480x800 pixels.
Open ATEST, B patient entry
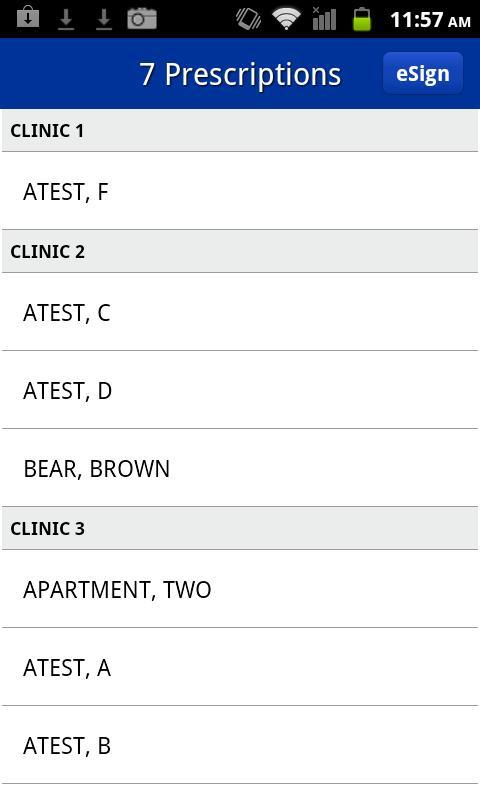coord(240,745)
